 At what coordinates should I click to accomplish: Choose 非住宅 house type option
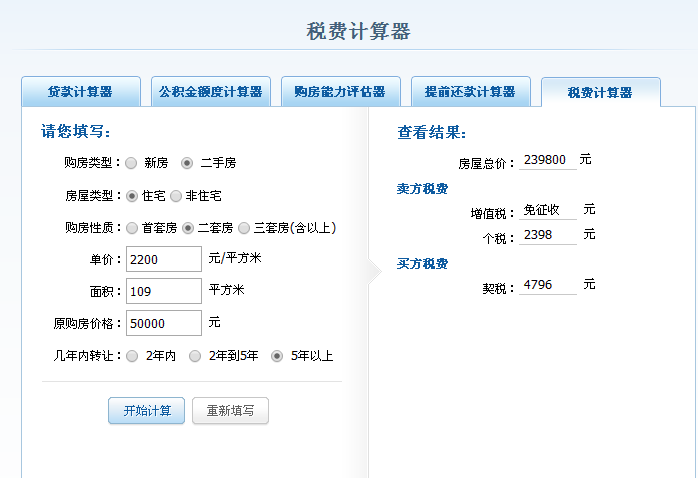click(176, 196)
